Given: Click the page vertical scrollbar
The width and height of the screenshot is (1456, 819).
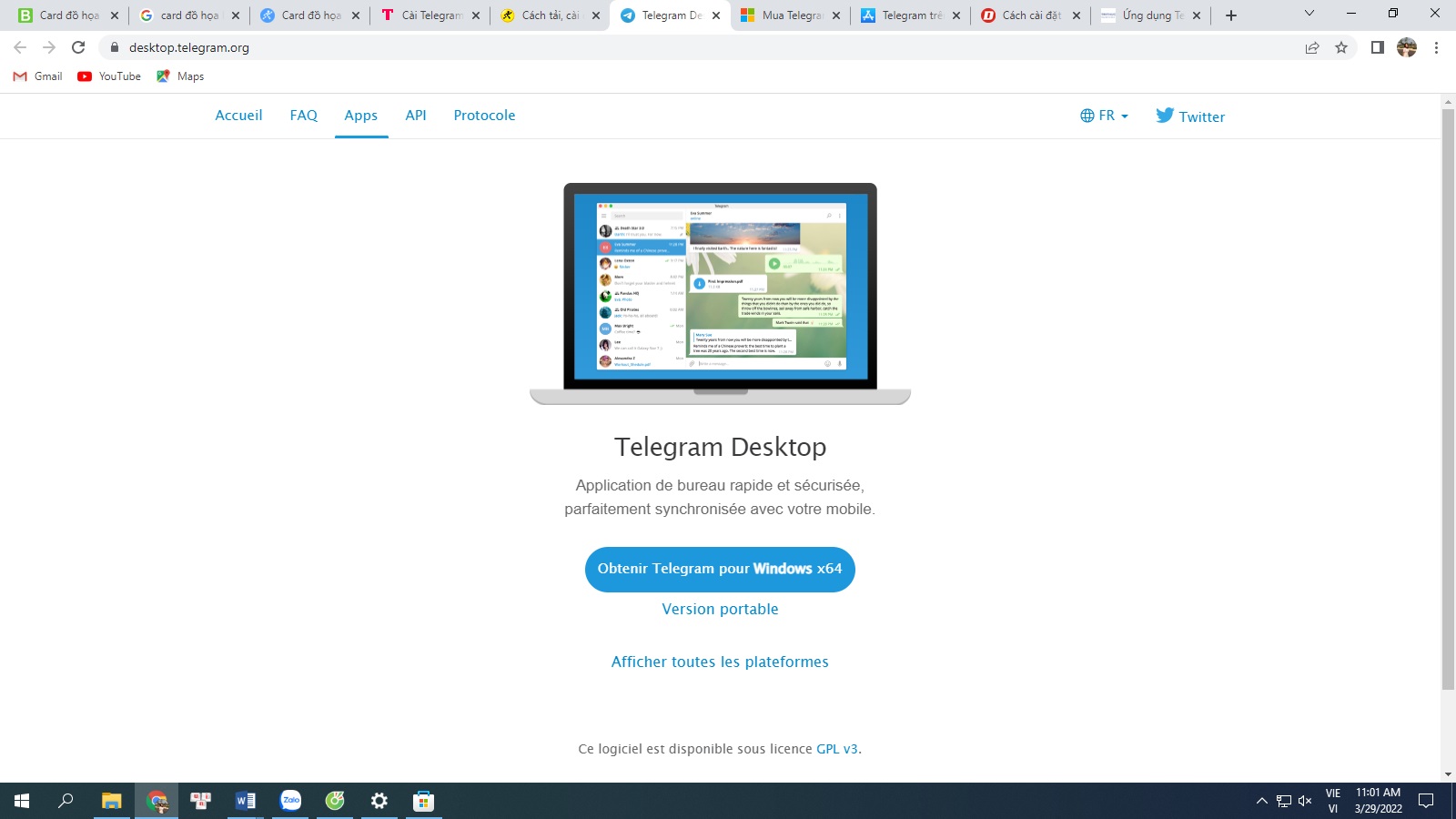Looking at the screenshot, I should tap(1448, 400).
